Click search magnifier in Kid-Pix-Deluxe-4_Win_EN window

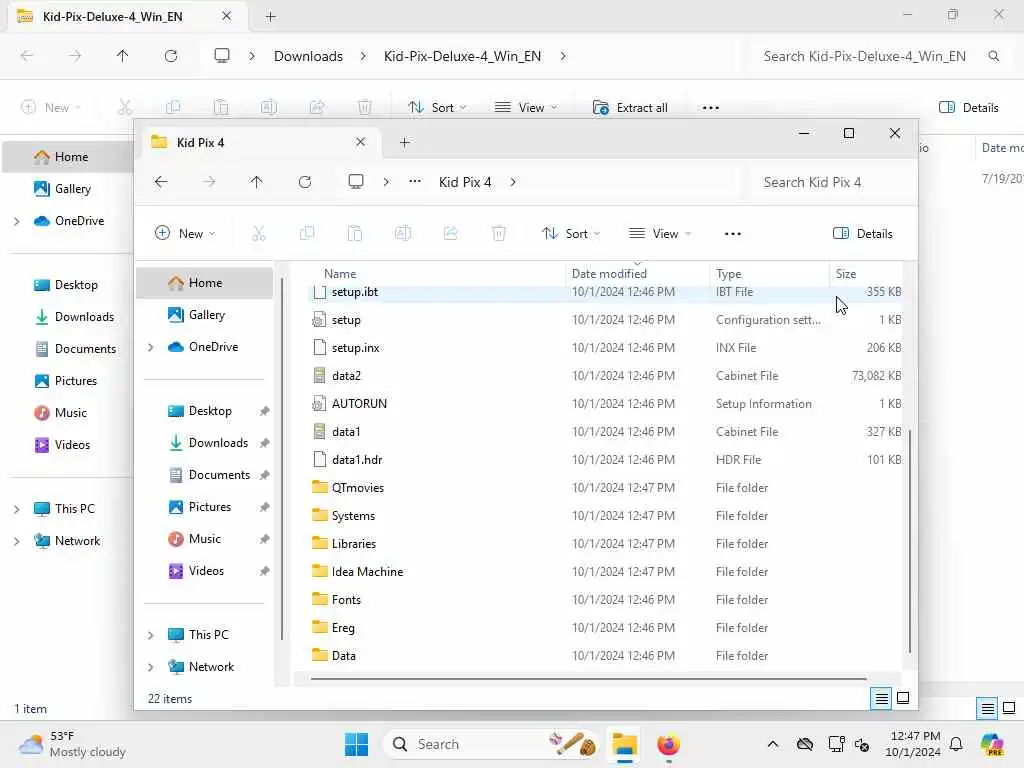click(994, 56)
